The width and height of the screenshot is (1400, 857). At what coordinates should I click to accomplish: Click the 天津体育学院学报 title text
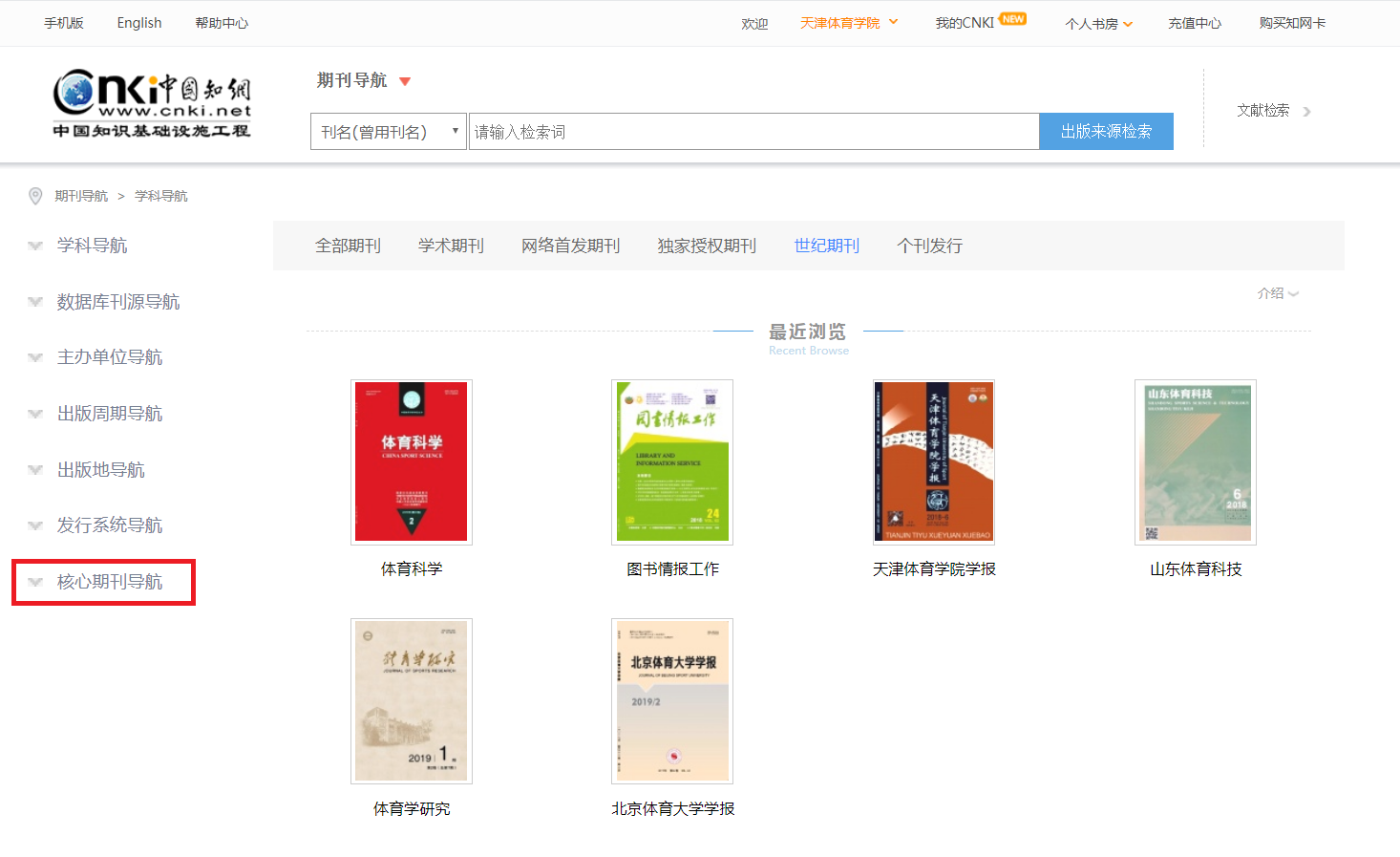click(934, 569)
